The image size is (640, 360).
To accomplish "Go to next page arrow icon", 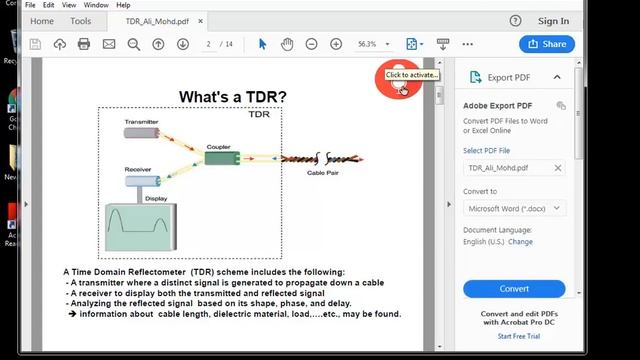I will pos(183,44).
